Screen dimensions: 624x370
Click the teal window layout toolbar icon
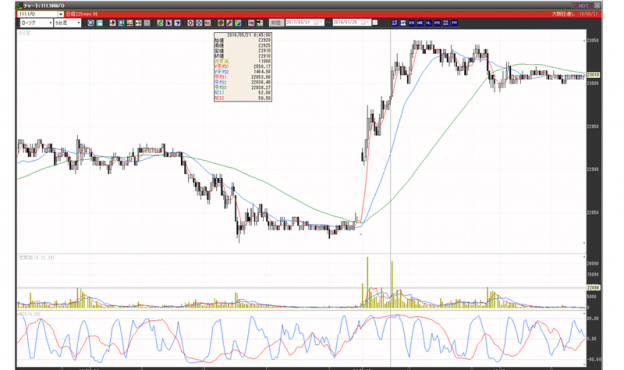pyautogui.click(x=99, y=23)
